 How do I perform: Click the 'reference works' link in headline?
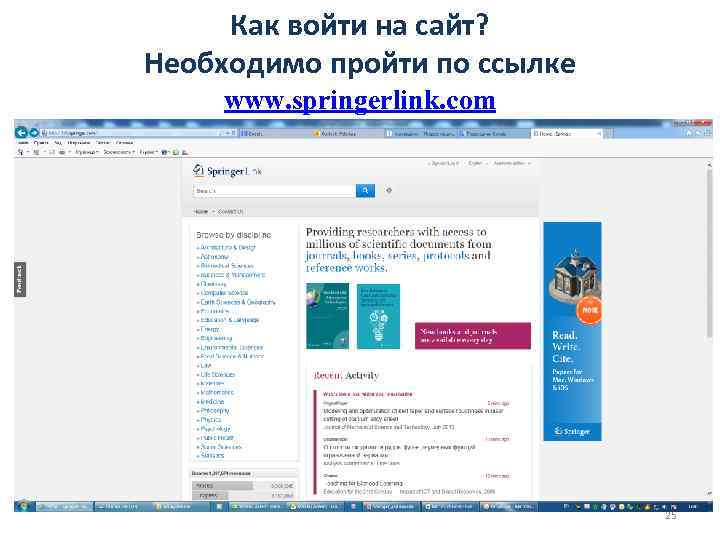click(346, 268)
